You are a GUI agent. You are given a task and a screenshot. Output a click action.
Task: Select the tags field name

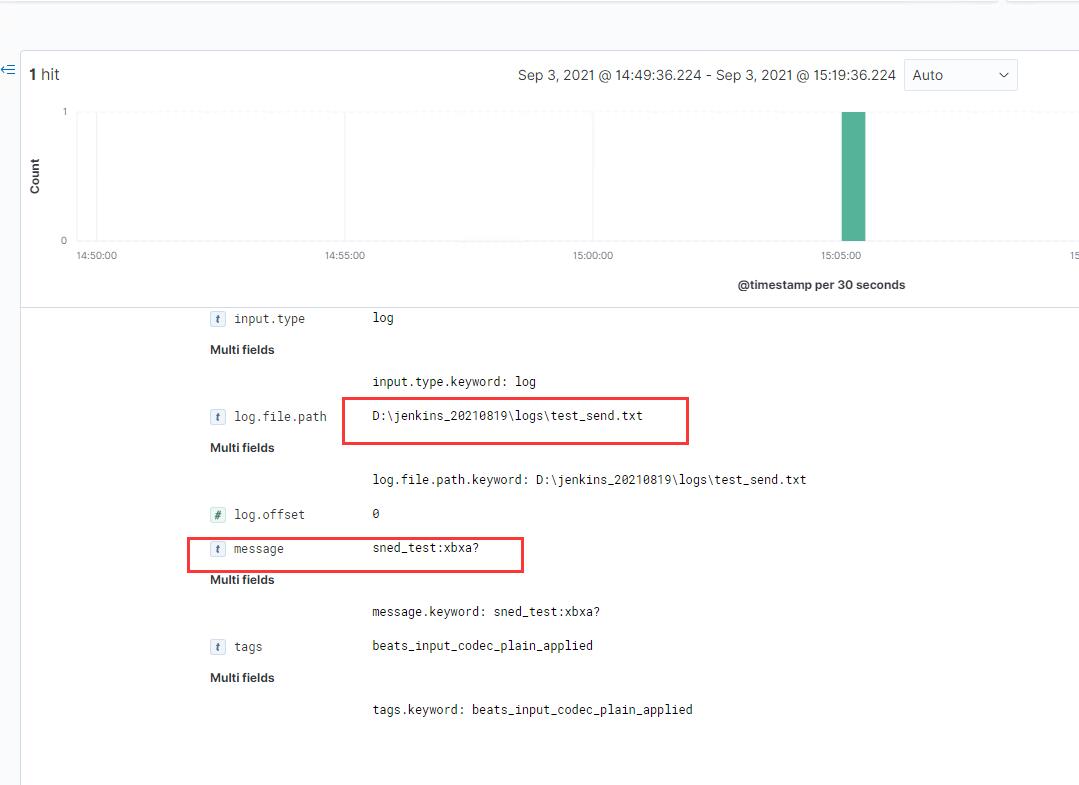coord(248,647)
